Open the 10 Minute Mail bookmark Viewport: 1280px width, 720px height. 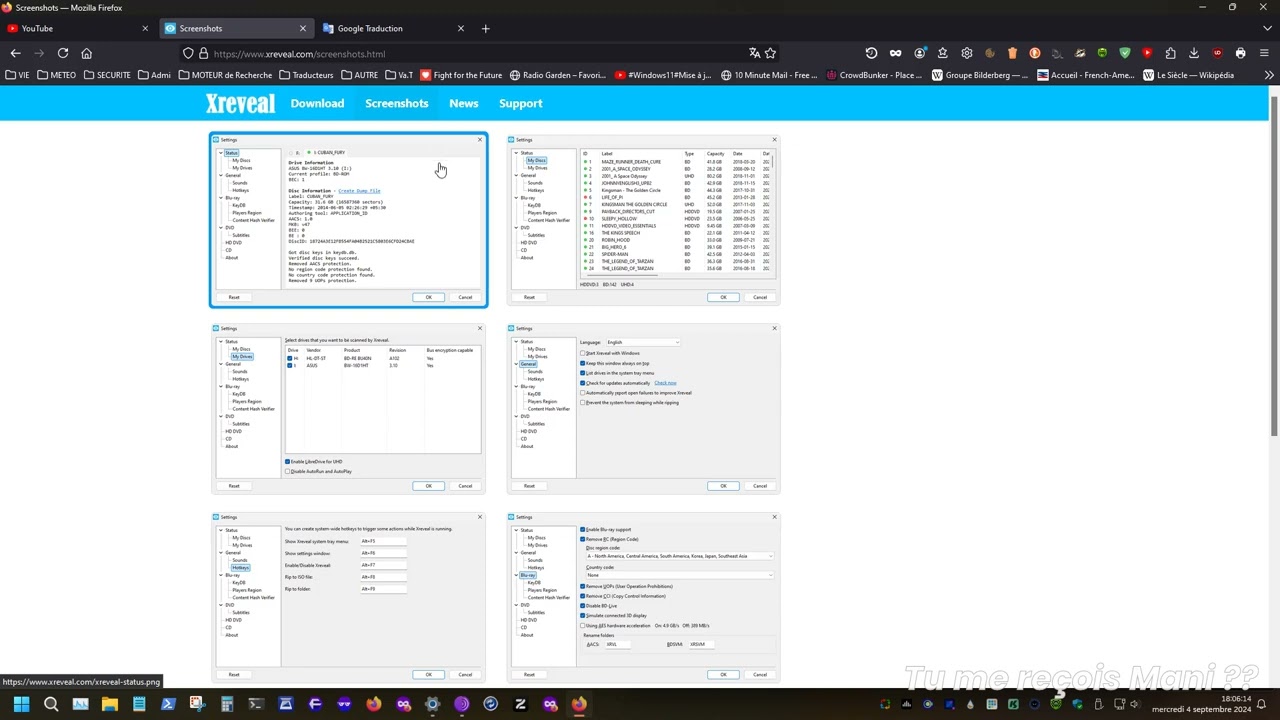769,75
